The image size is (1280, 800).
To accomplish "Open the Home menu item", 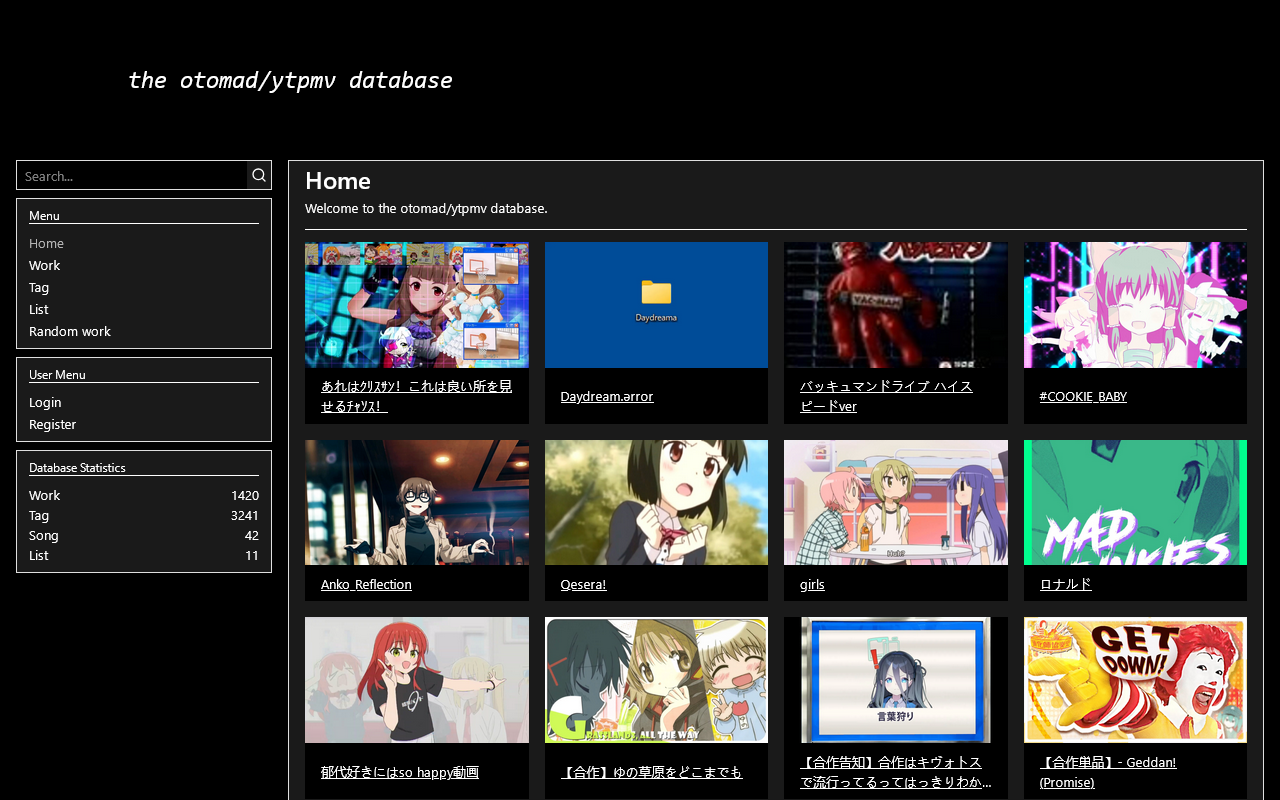I will coord(46,243).
